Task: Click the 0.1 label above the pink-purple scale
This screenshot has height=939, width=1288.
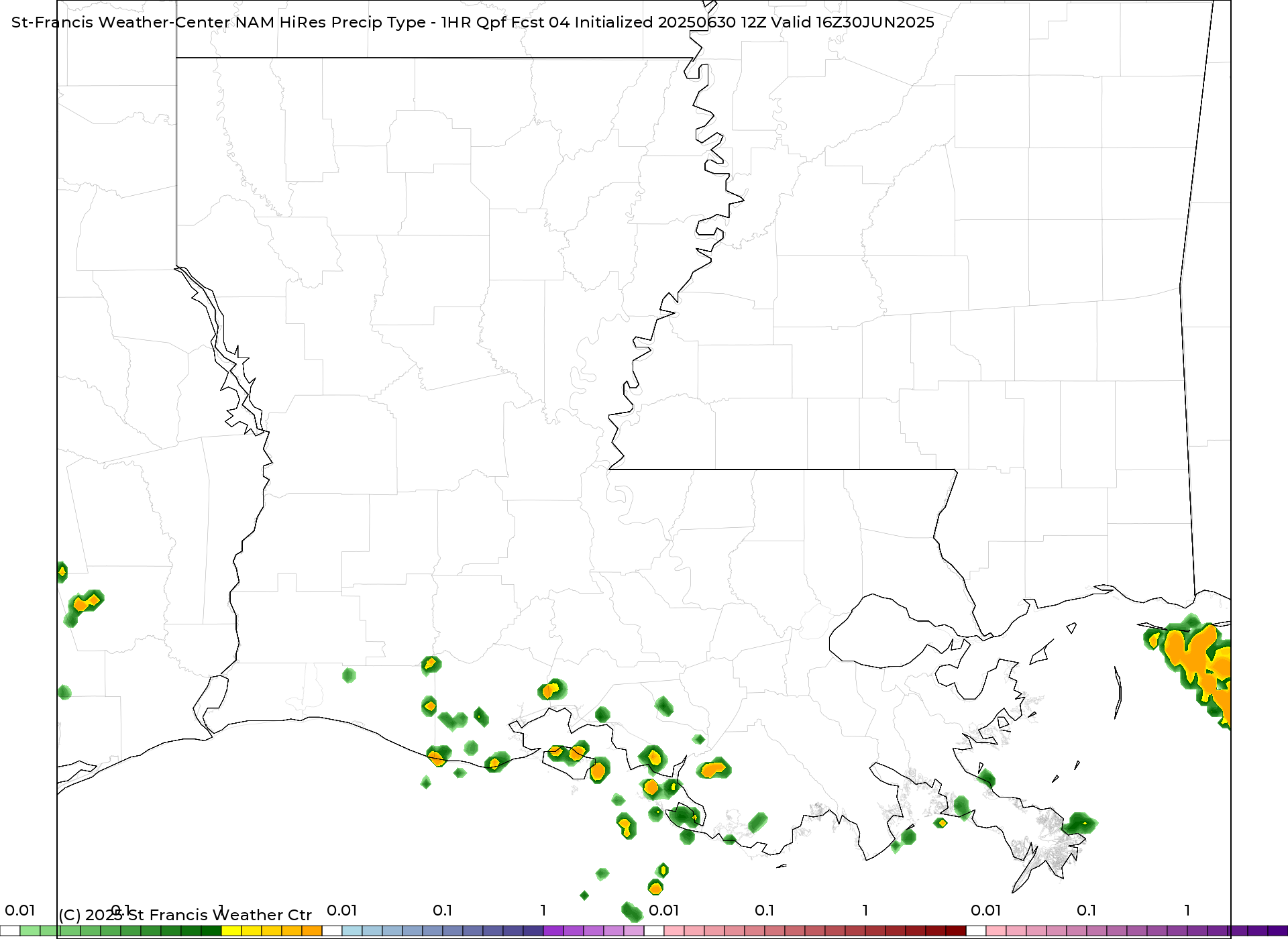Action: click(x=1087, y=910)
